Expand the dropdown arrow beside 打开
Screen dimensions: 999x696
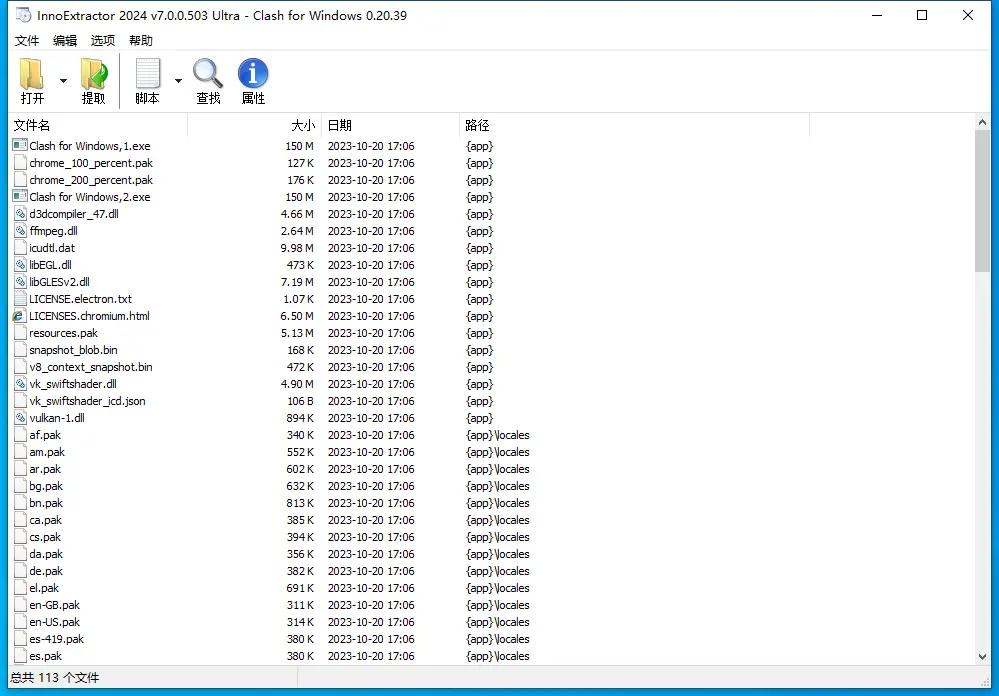63,80
